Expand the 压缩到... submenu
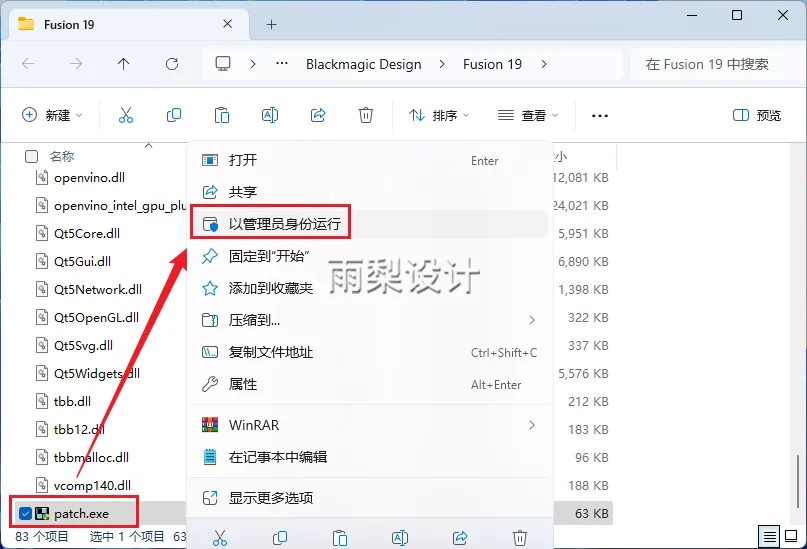The width and height of the screenshot is (807, 549). tap(532, 320)
